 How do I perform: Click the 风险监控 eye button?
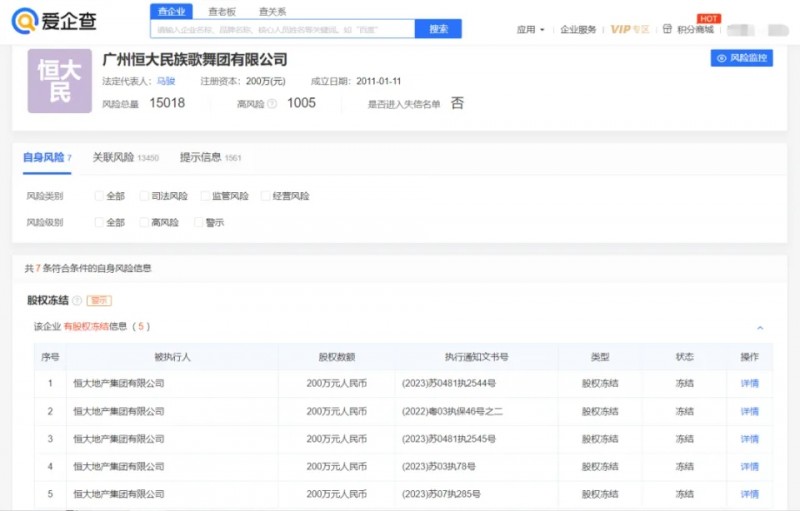pos(741,59)
